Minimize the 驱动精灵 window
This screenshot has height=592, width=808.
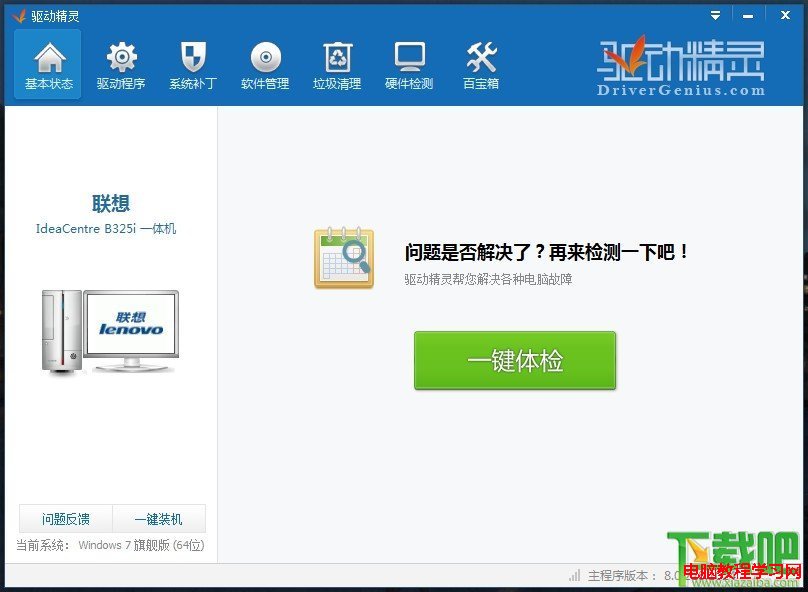tap(748, 16)
